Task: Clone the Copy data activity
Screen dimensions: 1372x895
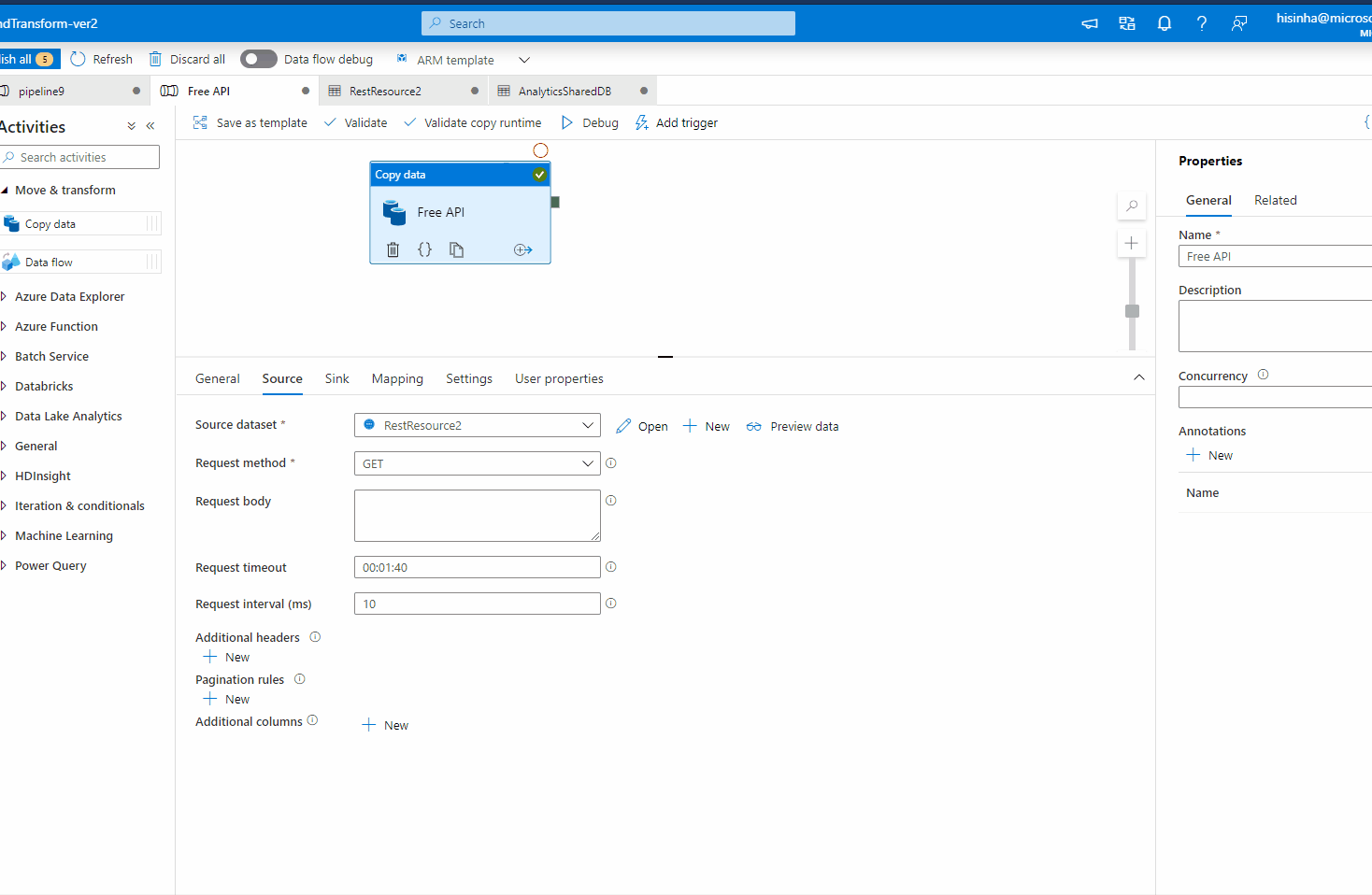Action: tap(456, 249)
